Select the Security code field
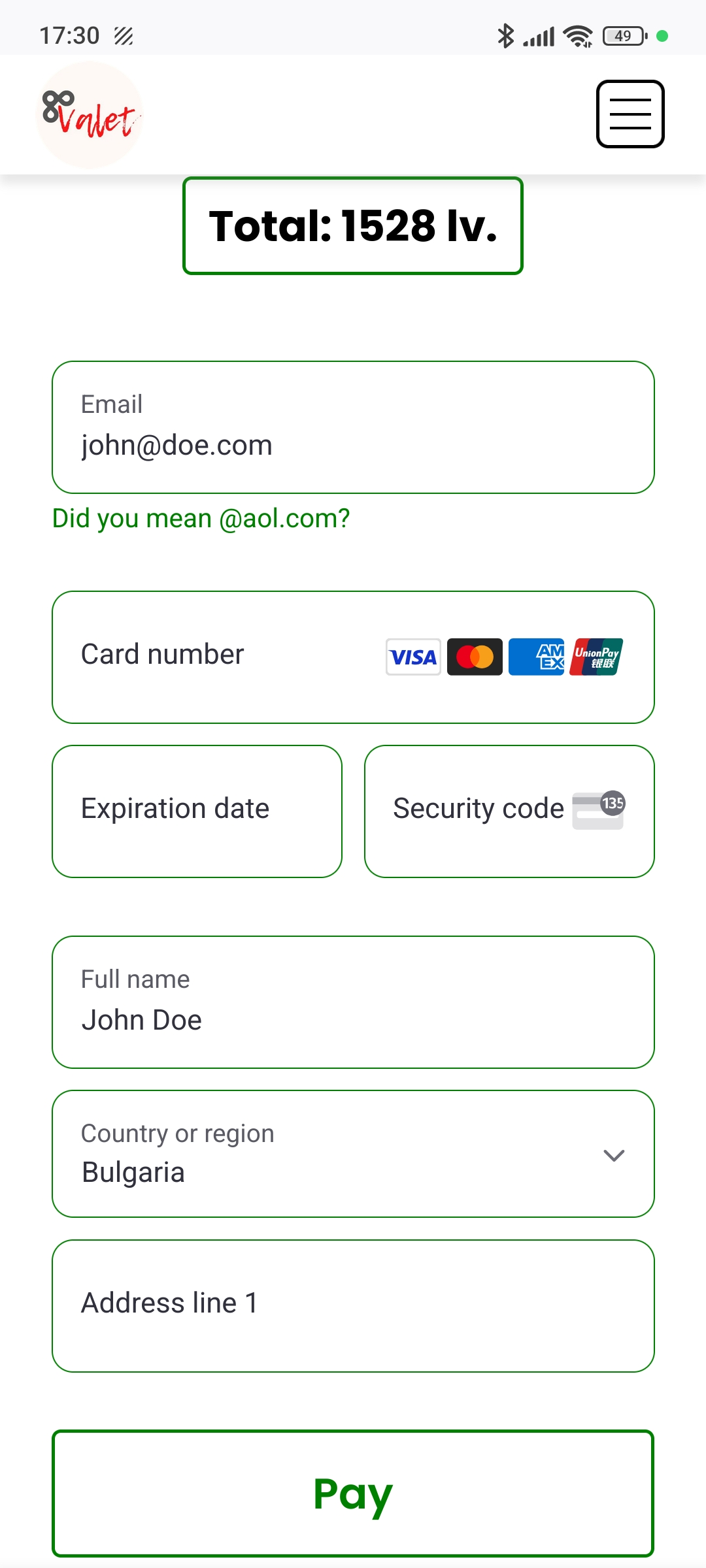The width and height of the screenshot is (706, 1568). click(477, 811)
